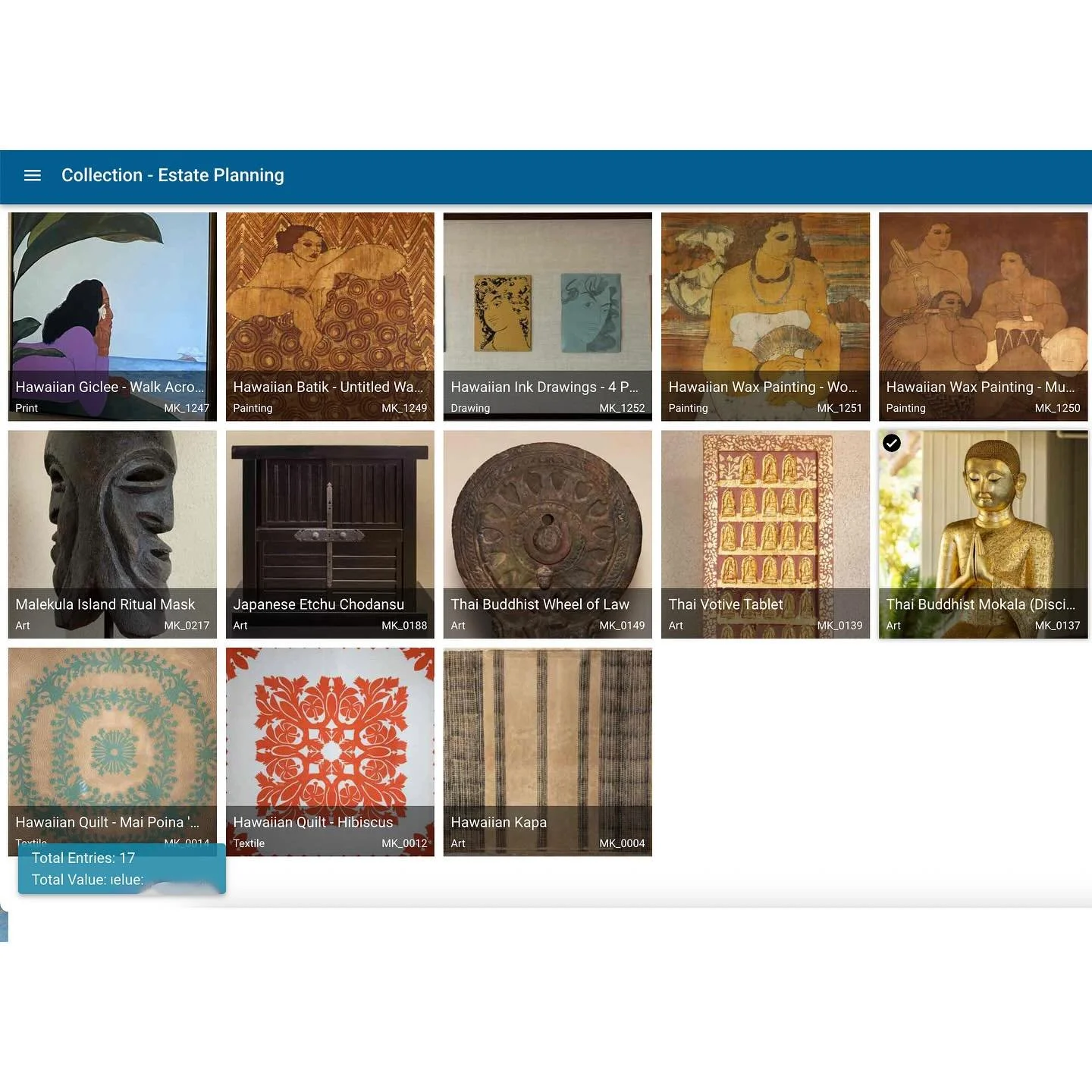Click the MK_0137 catalog ID label

1057,626
